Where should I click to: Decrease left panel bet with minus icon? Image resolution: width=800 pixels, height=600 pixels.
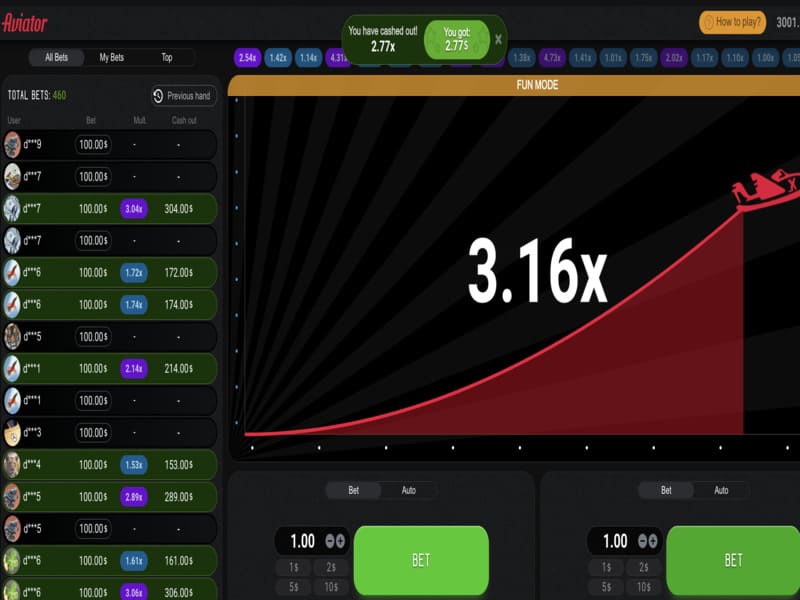click(330, 541)
